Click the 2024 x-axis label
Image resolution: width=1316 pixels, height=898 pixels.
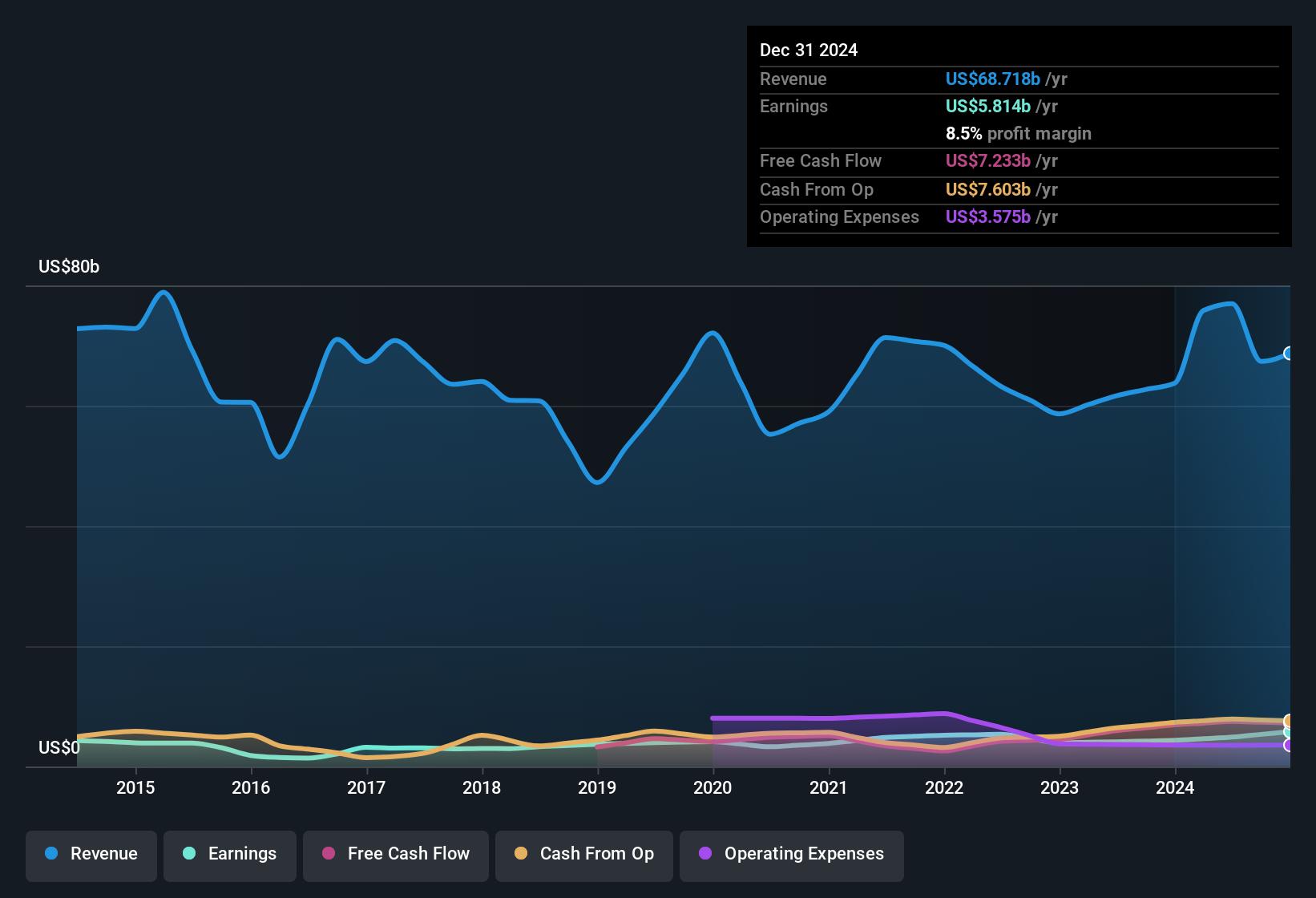[1175, 788]
